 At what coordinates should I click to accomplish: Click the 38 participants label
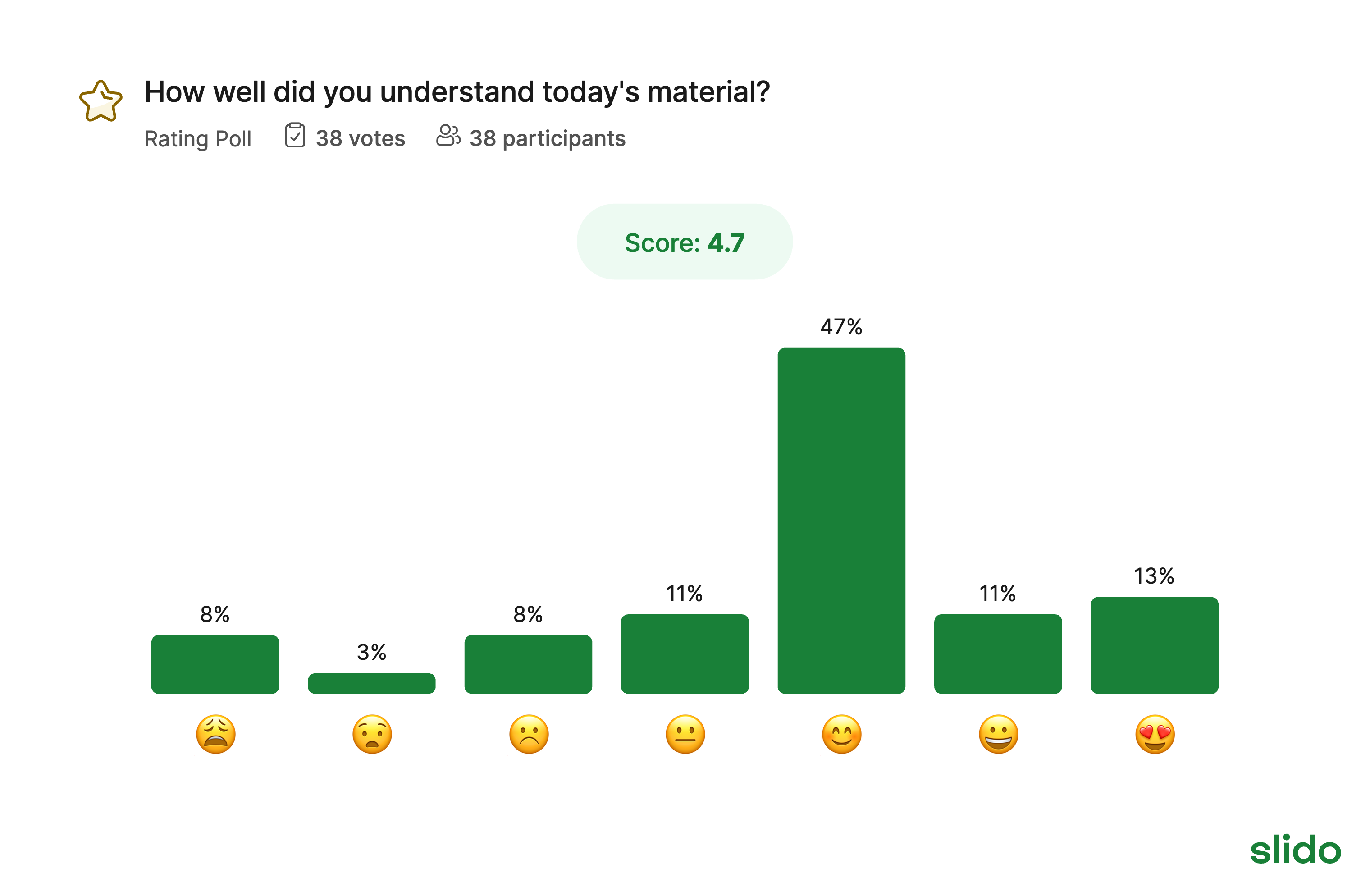pos(548,139)
